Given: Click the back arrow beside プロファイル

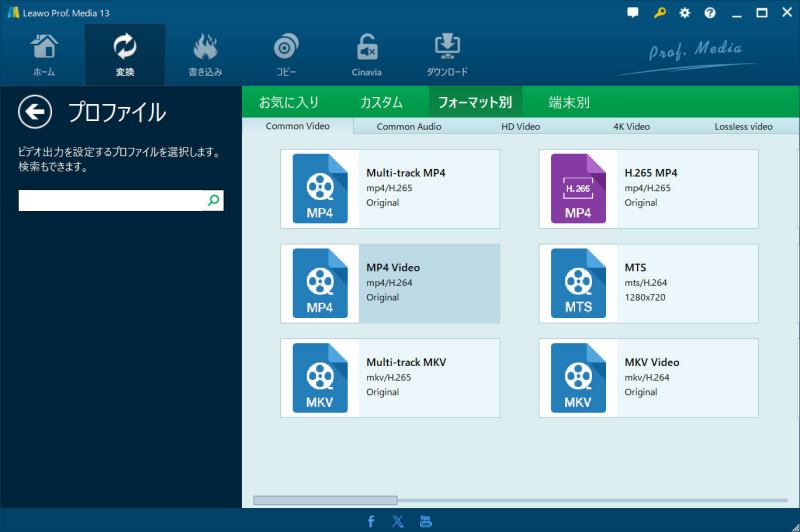Looking at the screenshot, I should [x=35, y=112].
